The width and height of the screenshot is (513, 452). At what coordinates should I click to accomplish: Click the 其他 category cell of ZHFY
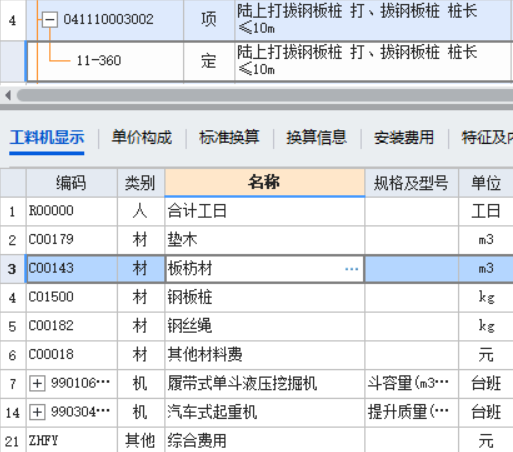141,441
